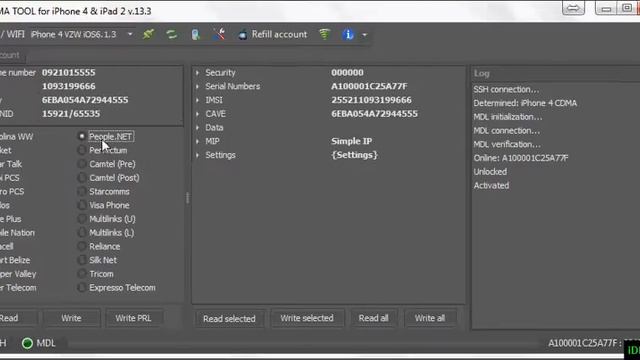Click the Write PRL button
The image size is (640, 360).
[133, 318]
